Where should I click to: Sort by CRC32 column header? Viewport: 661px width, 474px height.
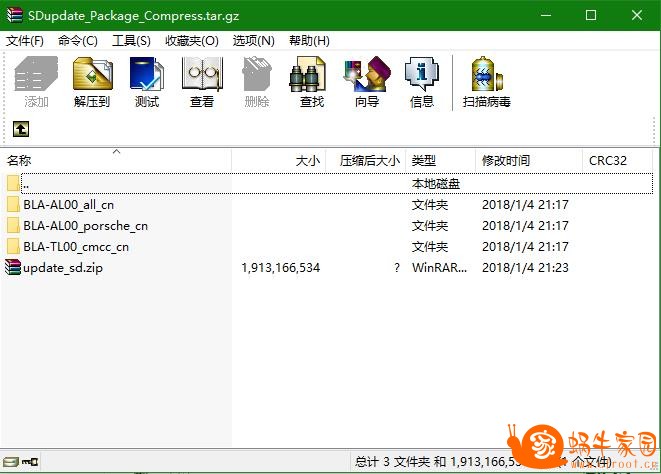(x=618, y=160)
